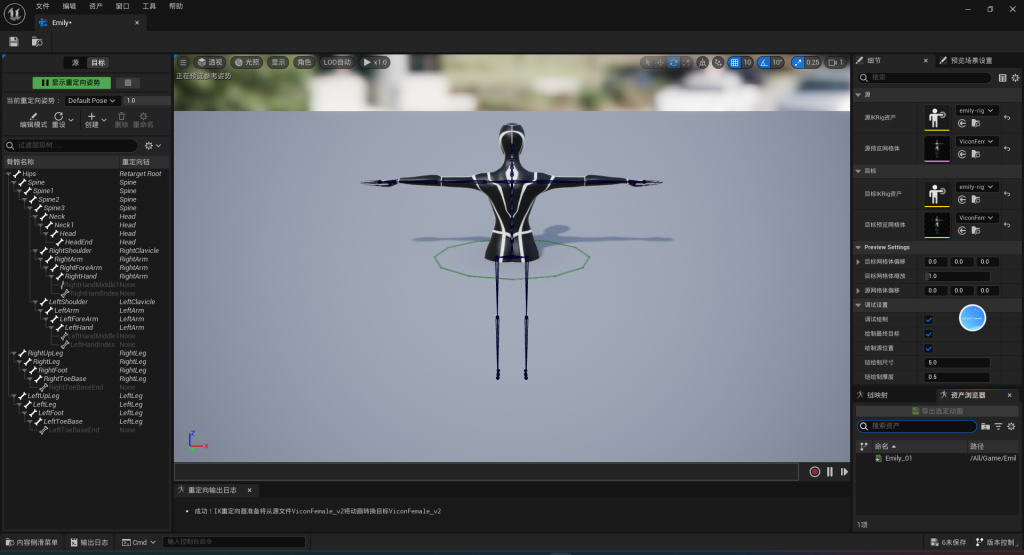1024x555 pixels.
Task: Open the 窗口 menu in menu bar
Action: (x=122, y=6)
